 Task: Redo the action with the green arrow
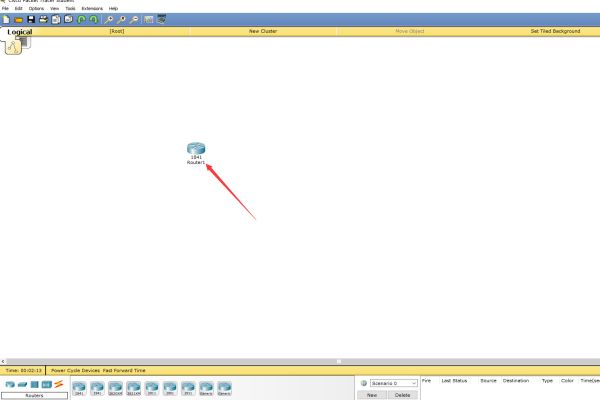[x=93, y=20]
